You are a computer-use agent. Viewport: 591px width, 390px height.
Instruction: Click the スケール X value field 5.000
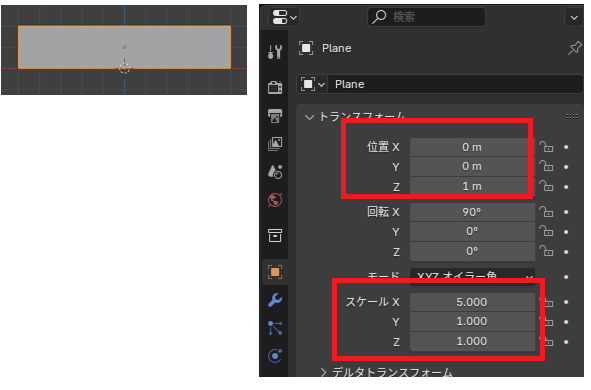coord(472,302)
